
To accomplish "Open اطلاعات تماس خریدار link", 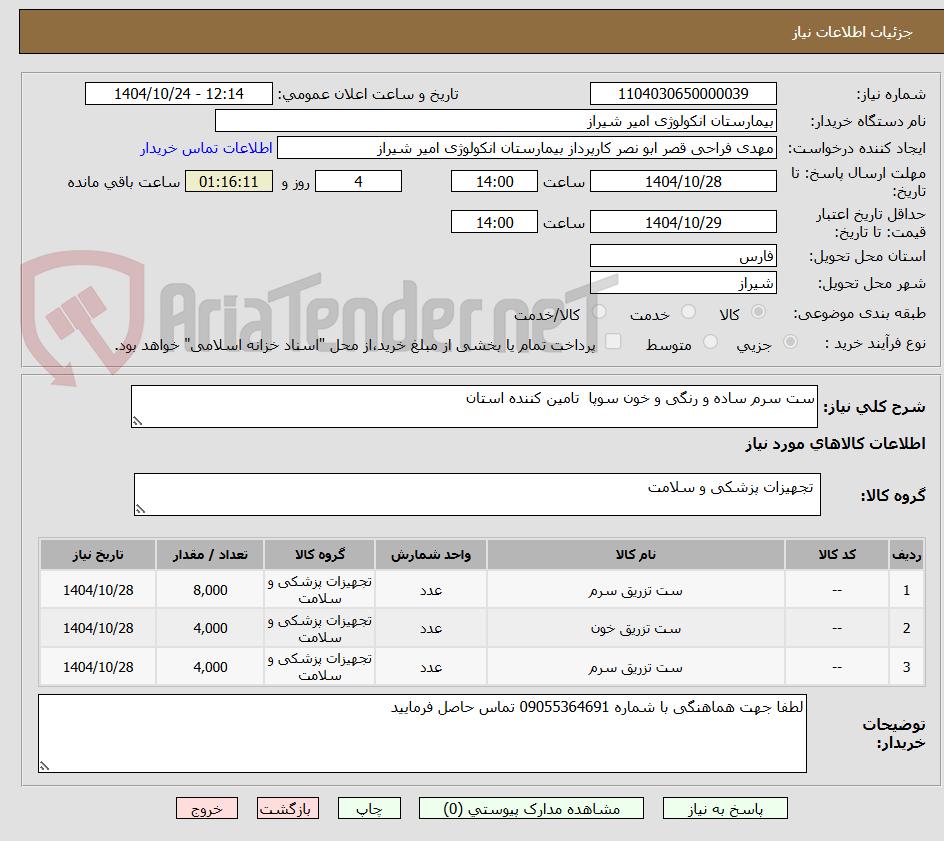I will click(206, 148).
